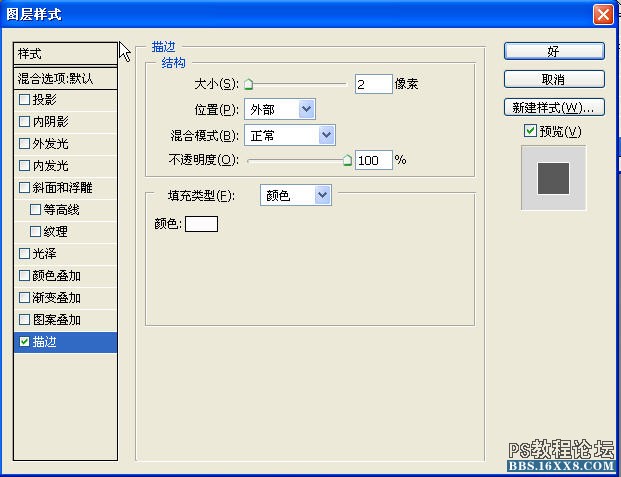Toggle the 预览(V) preview checkbox
The width and height of the screenshot is (621, 477).
(530, 131)
